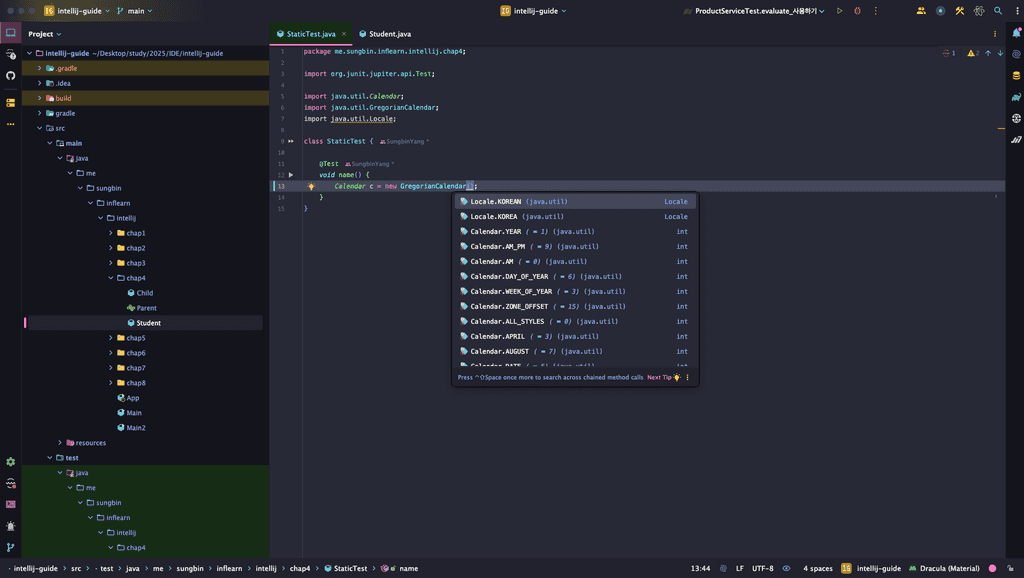Switch to Student.java tab
The height and width of the screenshot is (578, 1024).
point(385,34)
